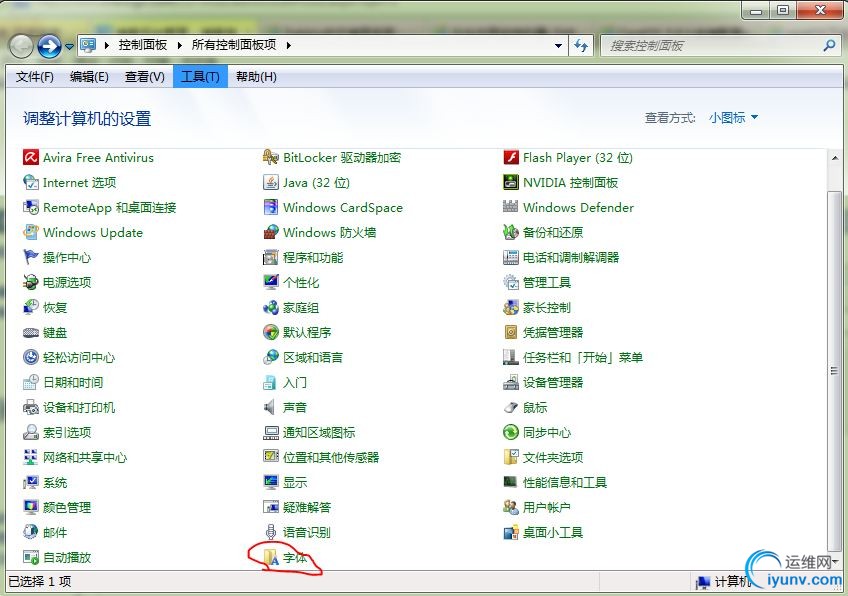Open Avira Free Antivirus icon
The height and width of the screenshot is (596, 848).
pyautogui.click(x=31, y=157)
